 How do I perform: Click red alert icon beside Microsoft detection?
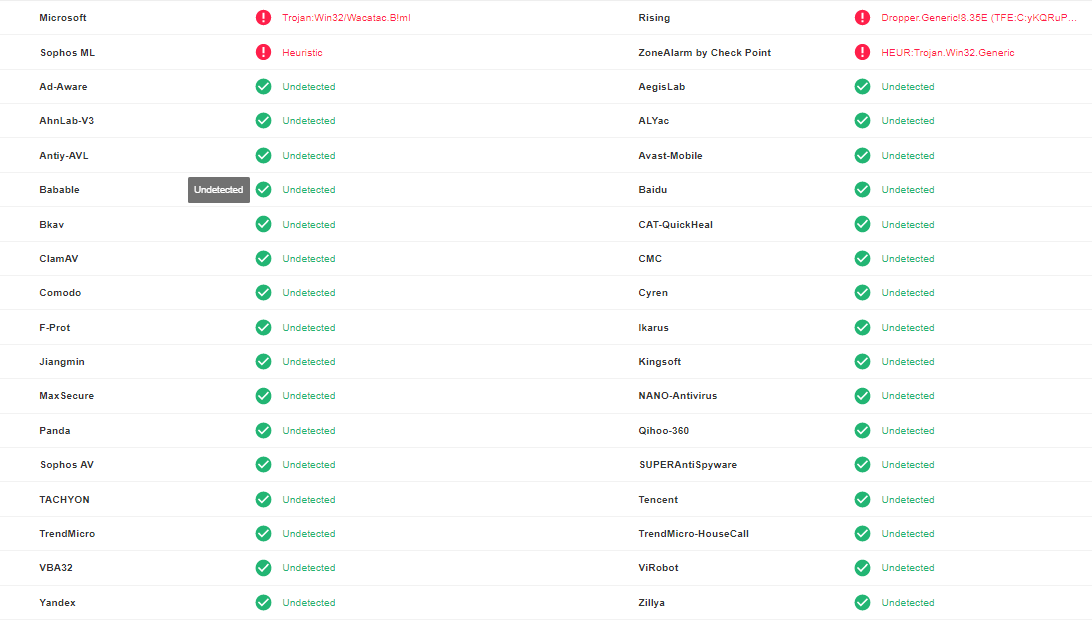coord(263,18)
